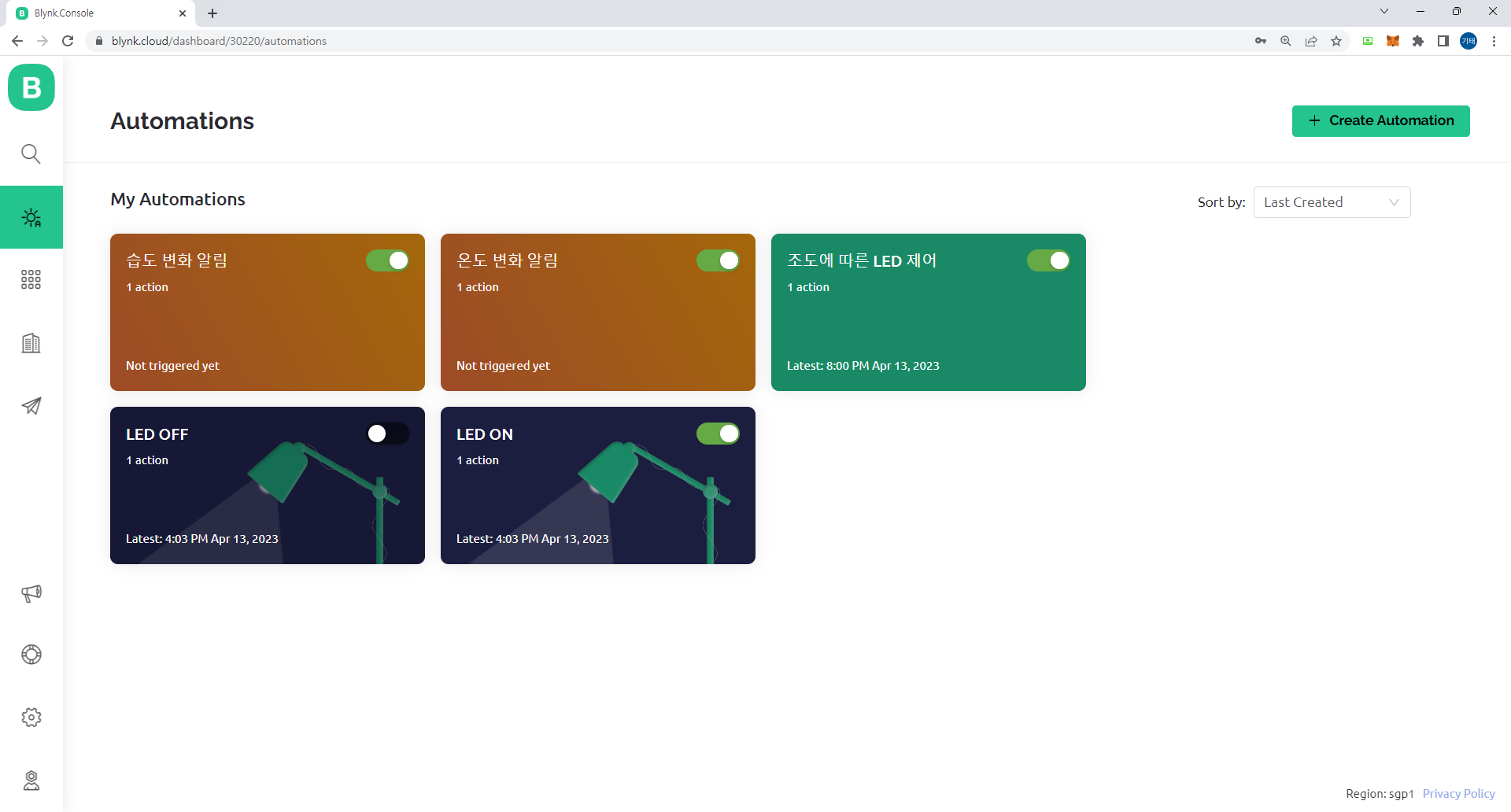Open the 온도 변화 알림 automation card
The height and width of the screenshot is (812, 1511).
pos(598,312)
